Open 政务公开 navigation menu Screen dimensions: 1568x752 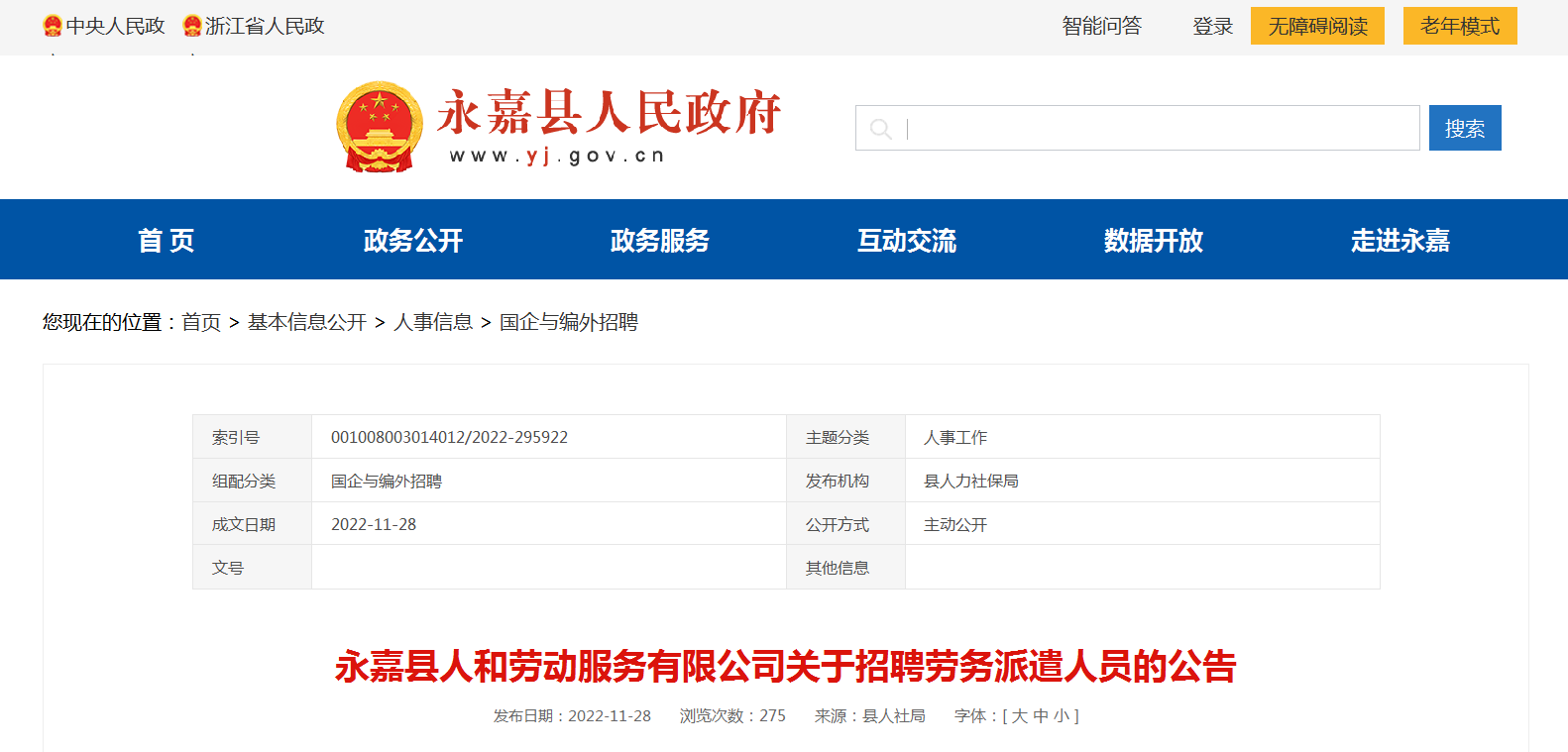(x=413, y=240)
